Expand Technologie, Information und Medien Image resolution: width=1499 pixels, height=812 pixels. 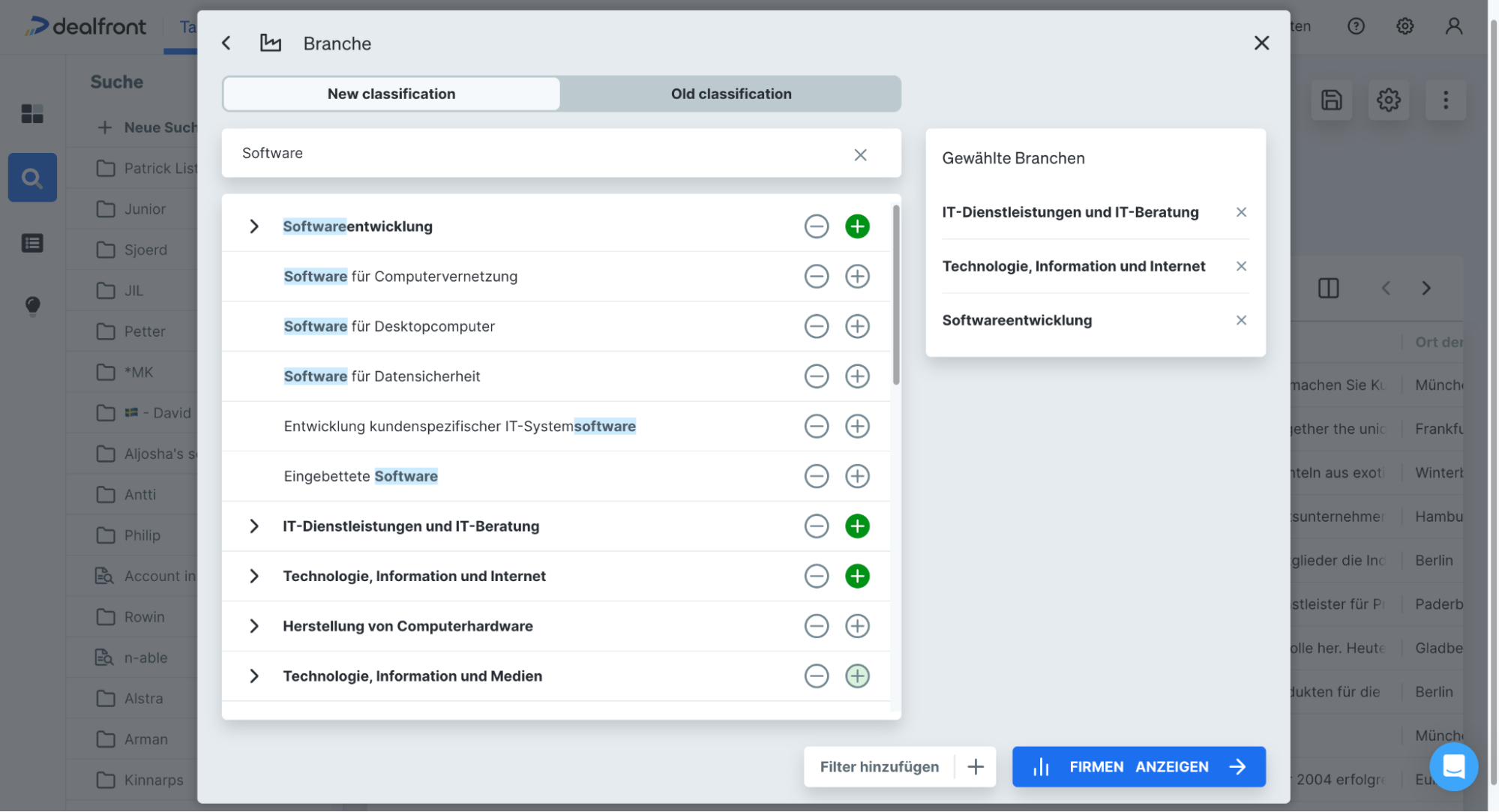pyautogui.click(x=254, y=676)
